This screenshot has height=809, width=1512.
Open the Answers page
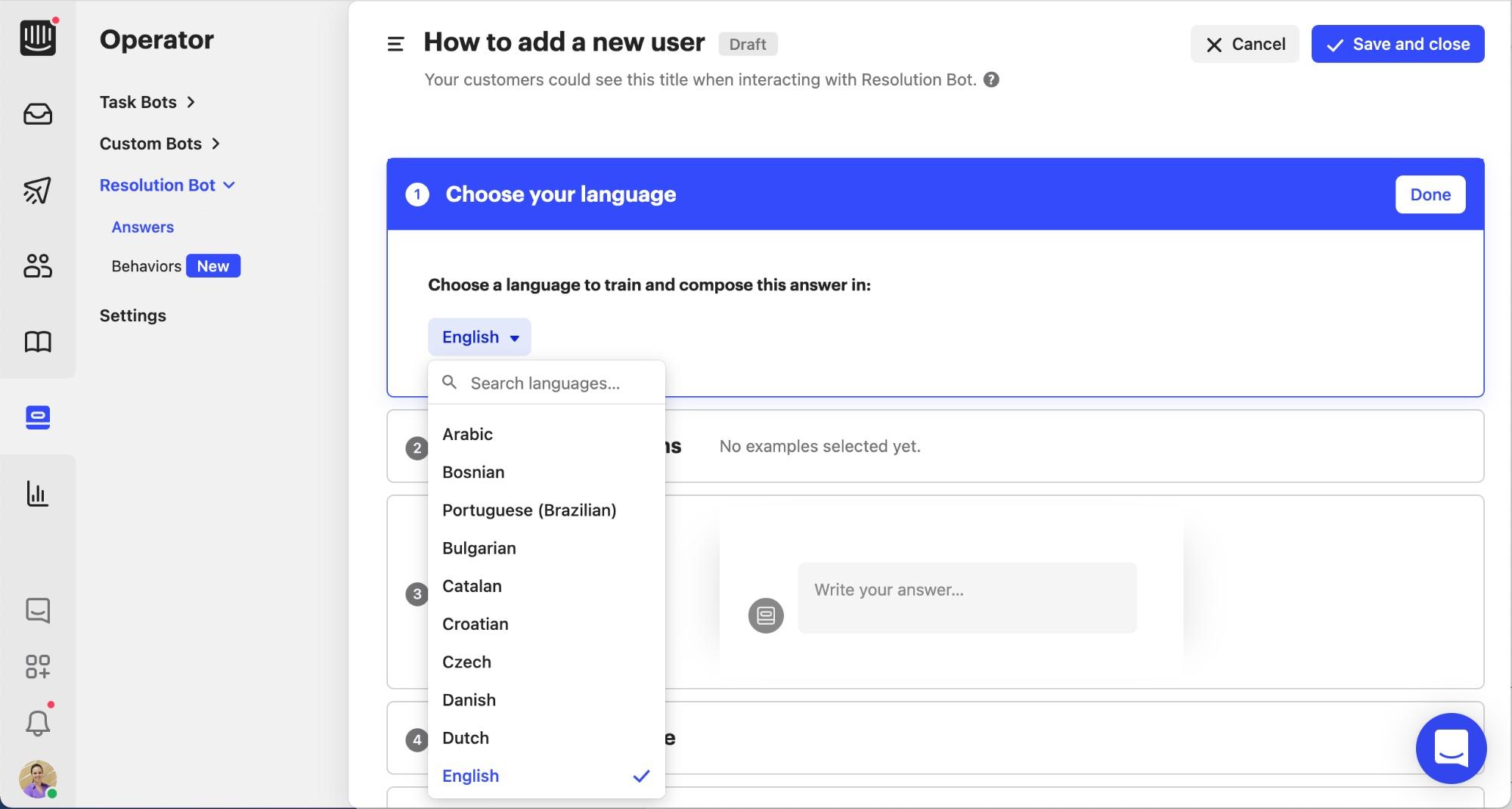click(x=142, y=226)
